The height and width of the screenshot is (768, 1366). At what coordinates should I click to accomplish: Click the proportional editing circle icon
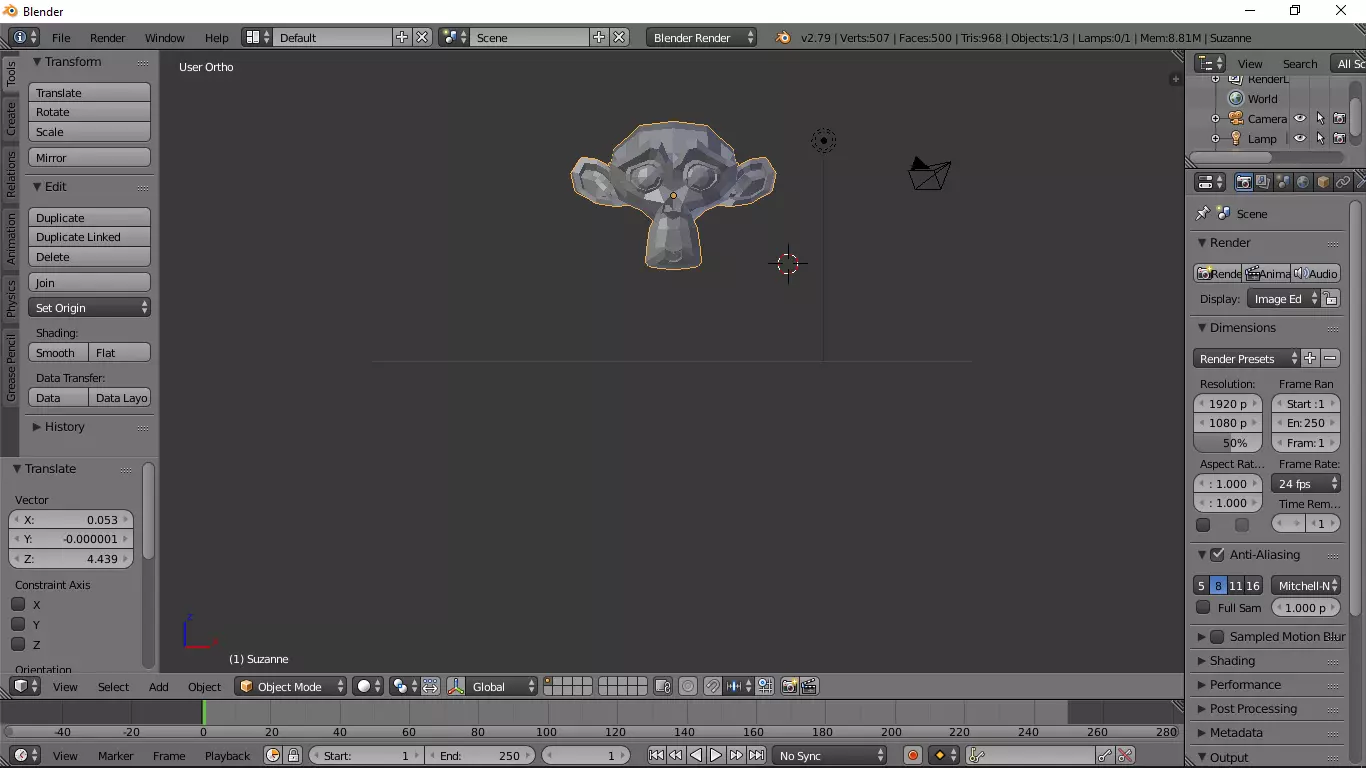pos(688,686)
